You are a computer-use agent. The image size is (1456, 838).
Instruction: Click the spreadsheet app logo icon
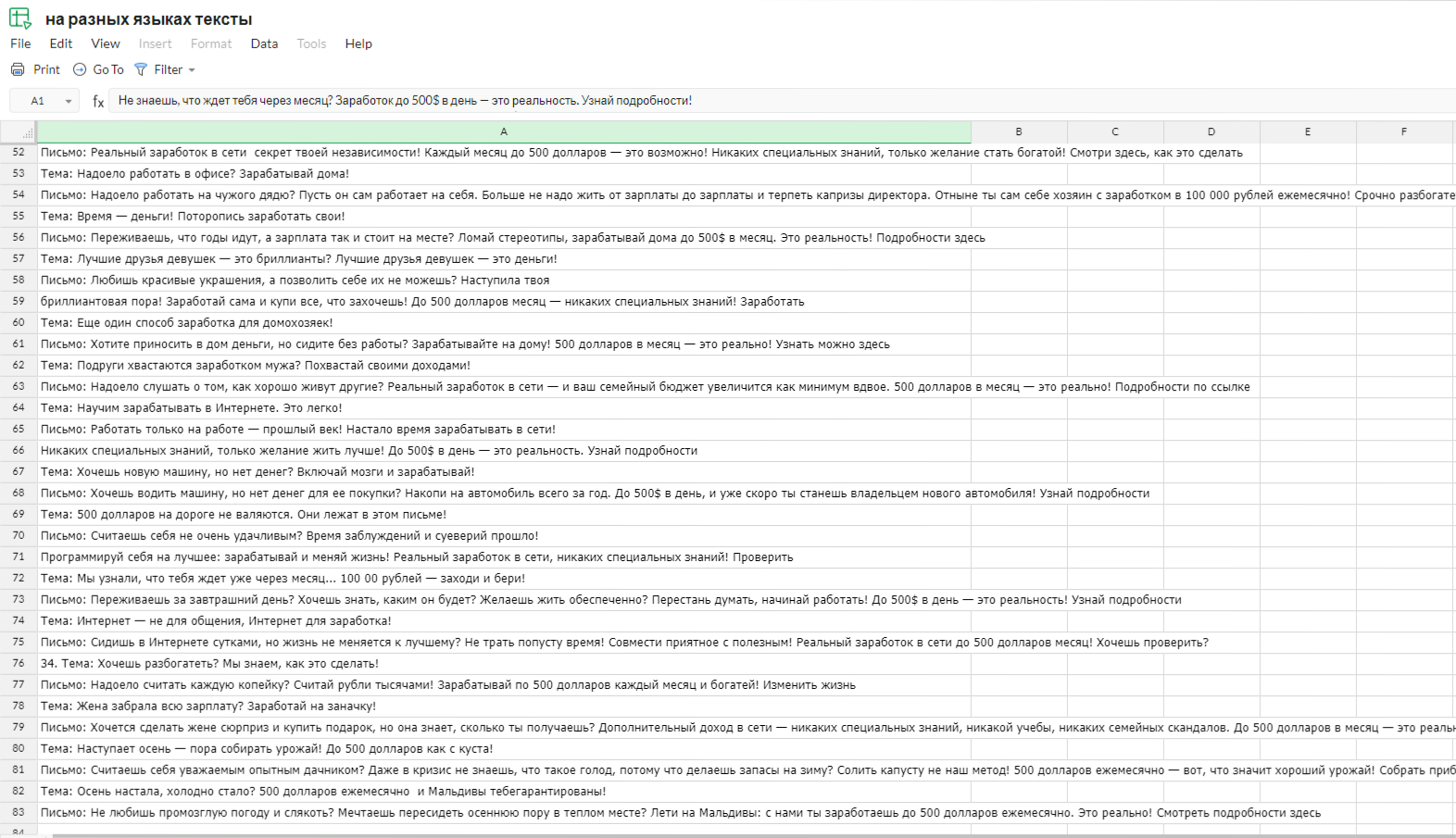pos(20,19)
